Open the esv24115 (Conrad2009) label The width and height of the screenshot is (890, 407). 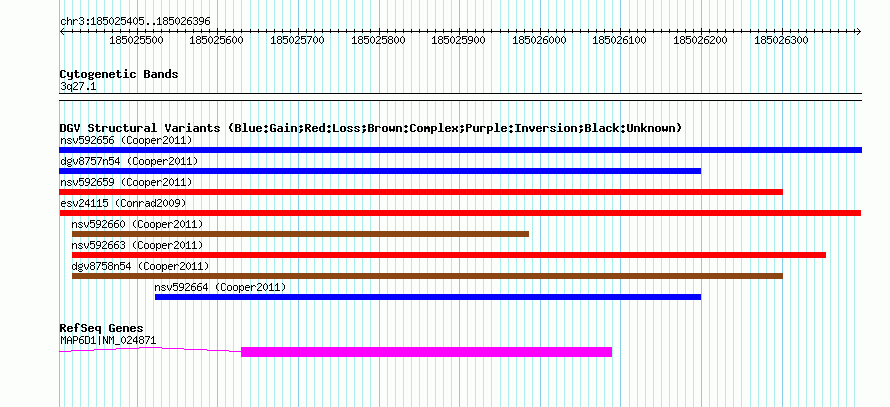pos(123,203)
